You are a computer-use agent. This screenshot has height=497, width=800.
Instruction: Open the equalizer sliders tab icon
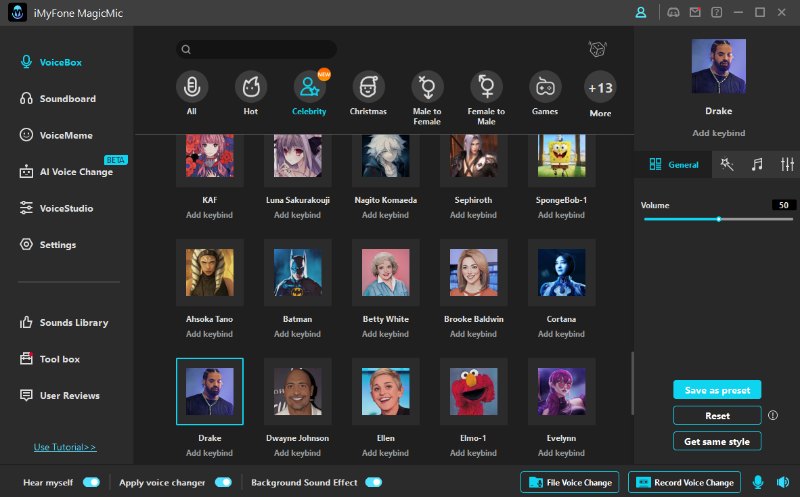coord(787,164)
